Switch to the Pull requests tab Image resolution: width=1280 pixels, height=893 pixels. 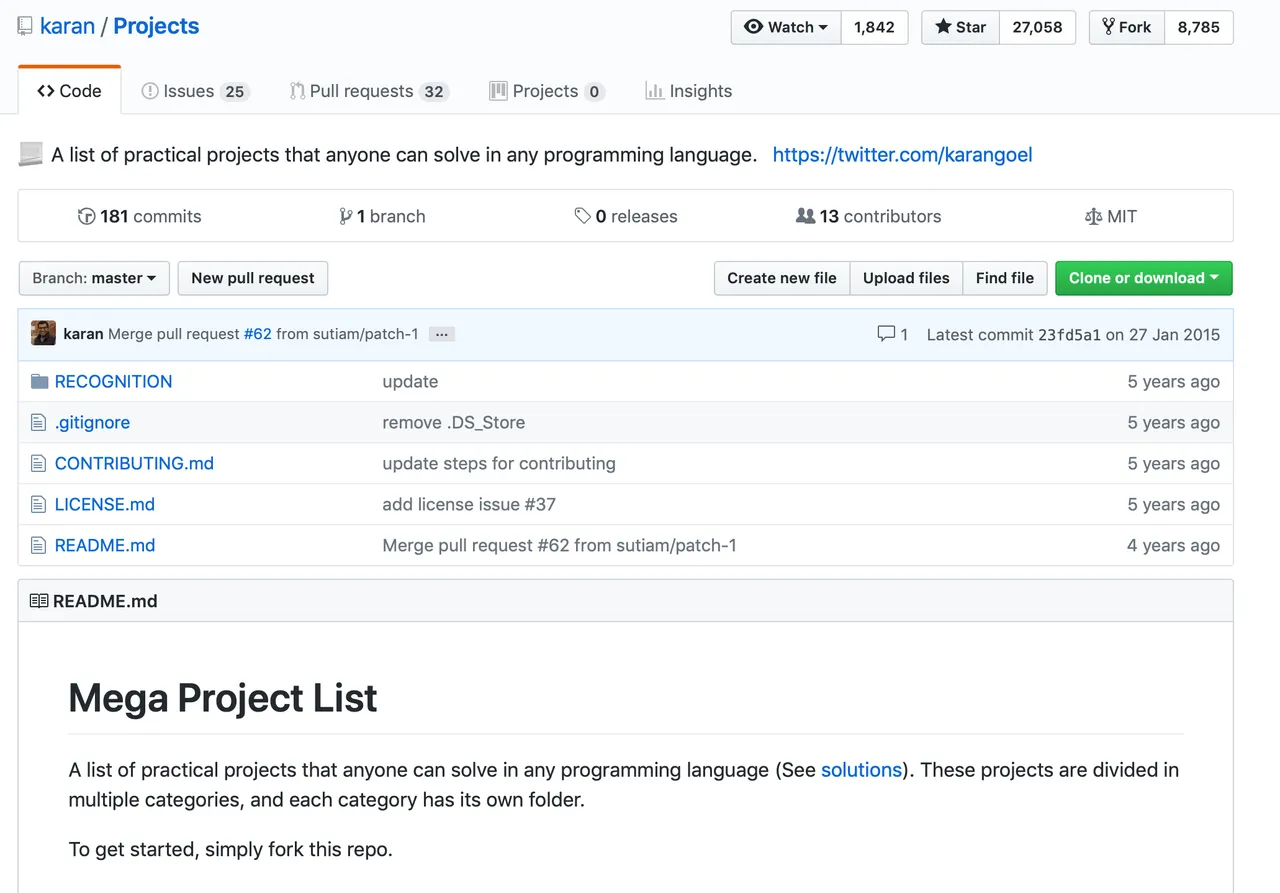[x=369, y=91]
